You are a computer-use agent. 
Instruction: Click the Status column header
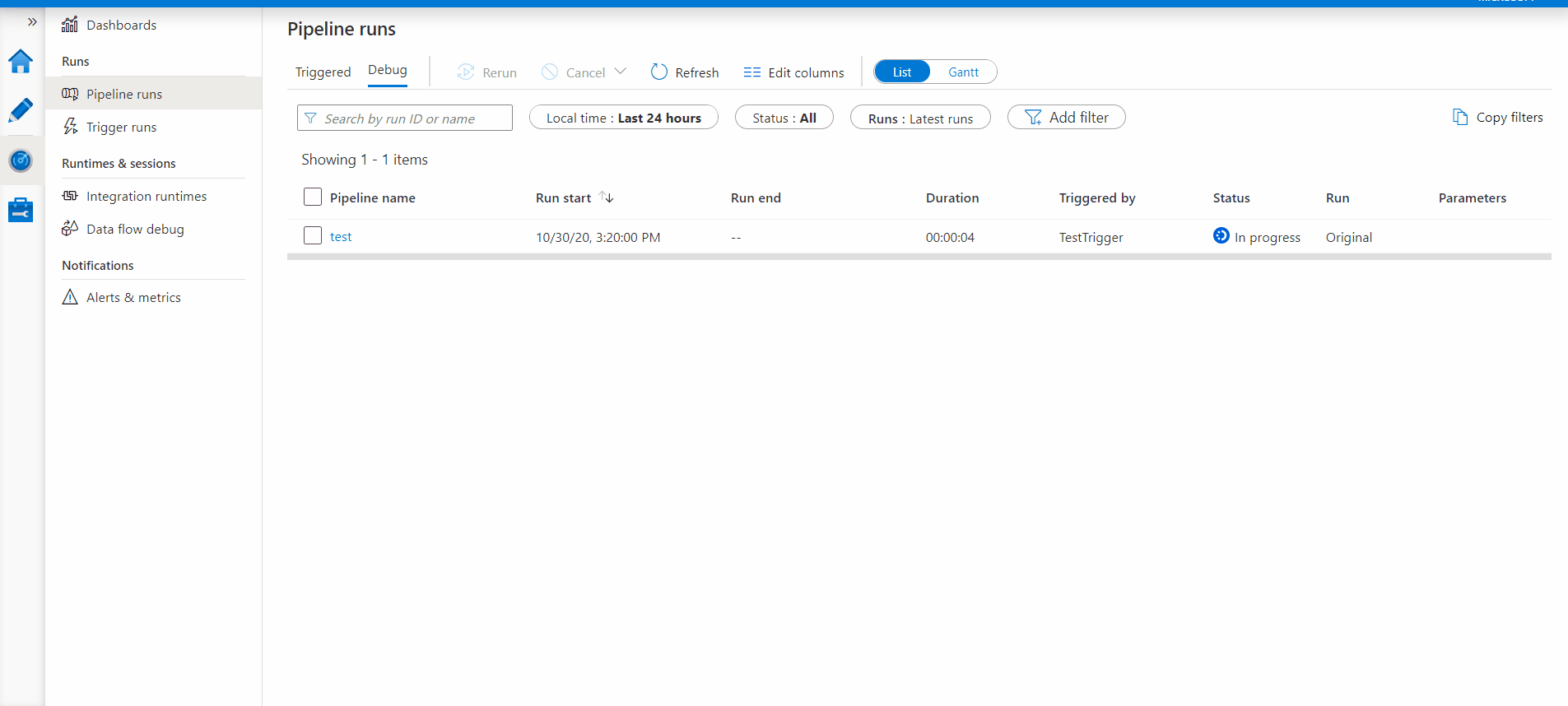[1231, 197]
